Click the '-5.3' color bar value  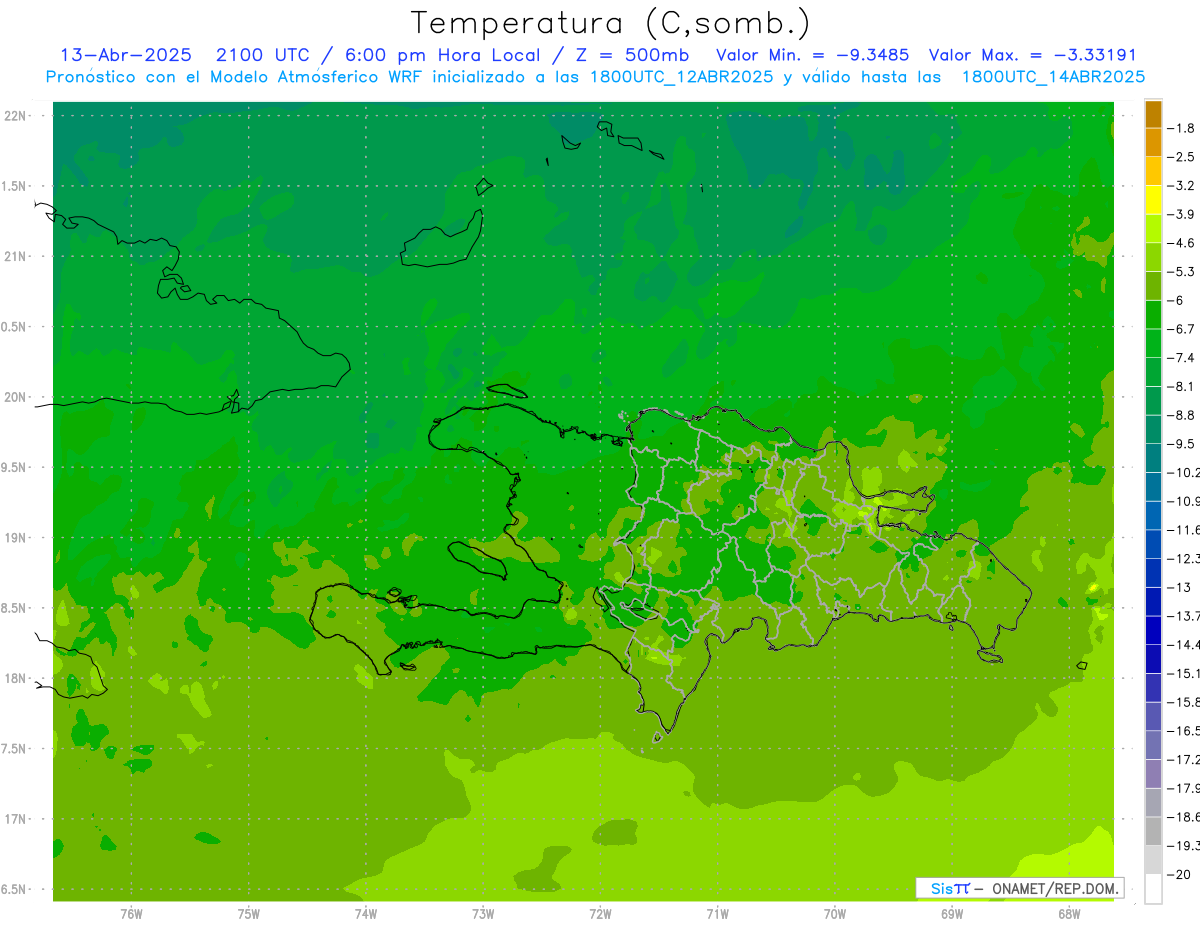coord(1182,272)
